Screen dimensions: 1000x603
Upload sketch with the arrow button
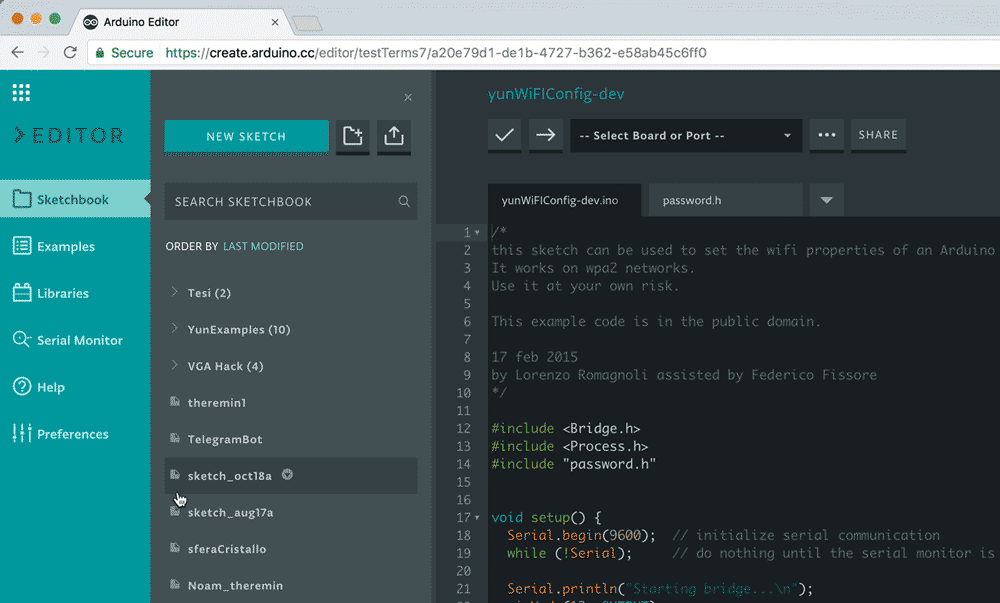coord(546,135)
